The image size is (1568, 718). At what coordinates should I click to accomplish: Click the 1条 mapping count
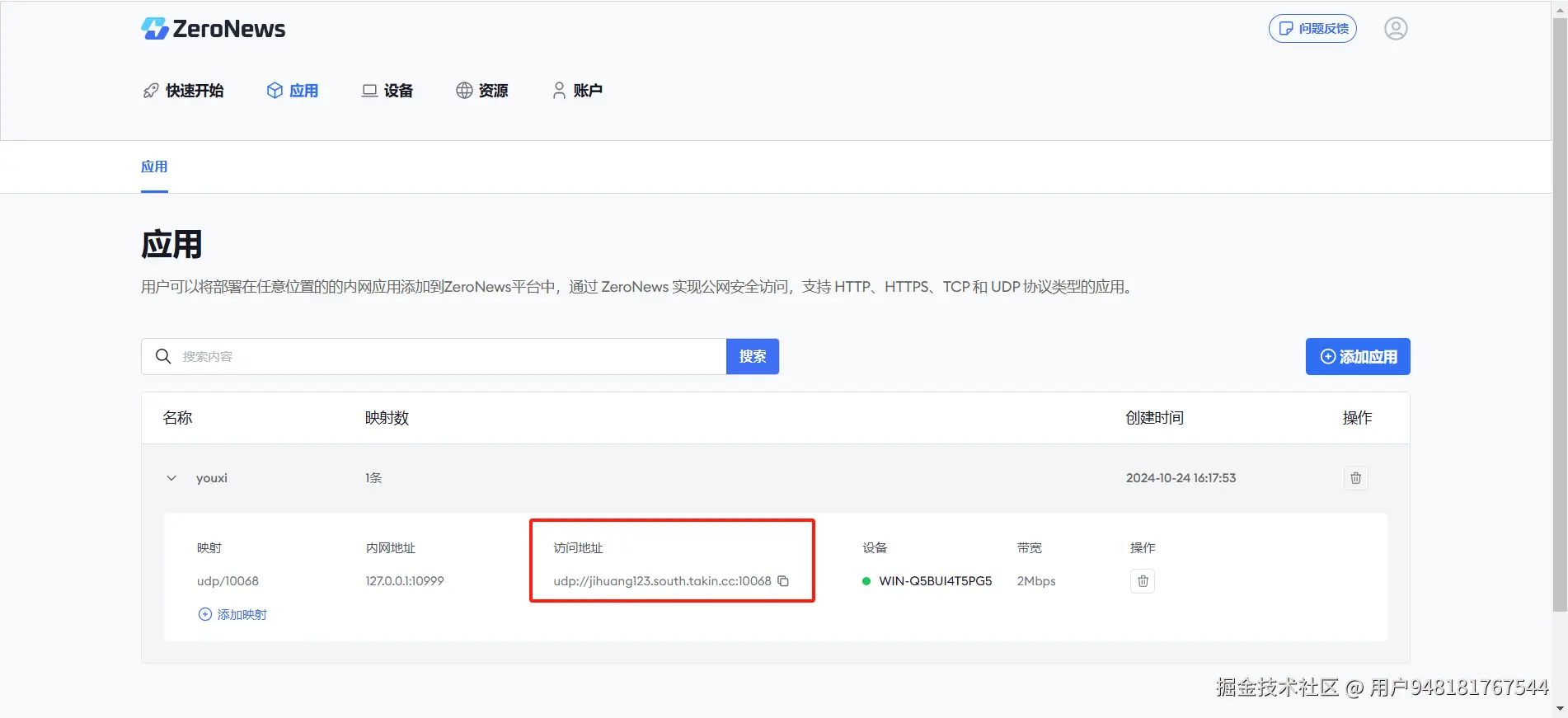click(x=373, y=478)
